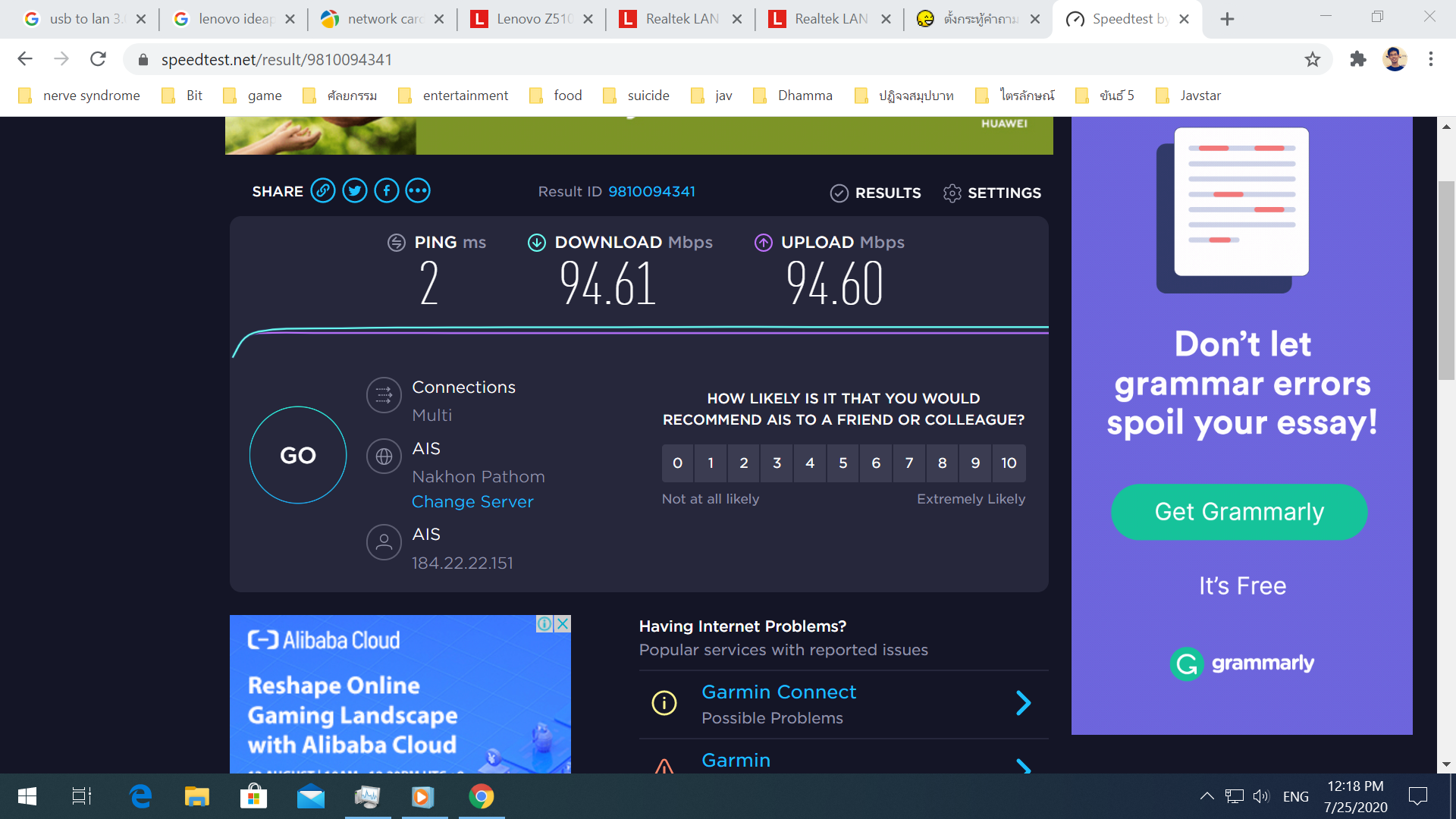
Task: Rate recommendation score 8
Action: pyautogui.click(x=942, y=463)
